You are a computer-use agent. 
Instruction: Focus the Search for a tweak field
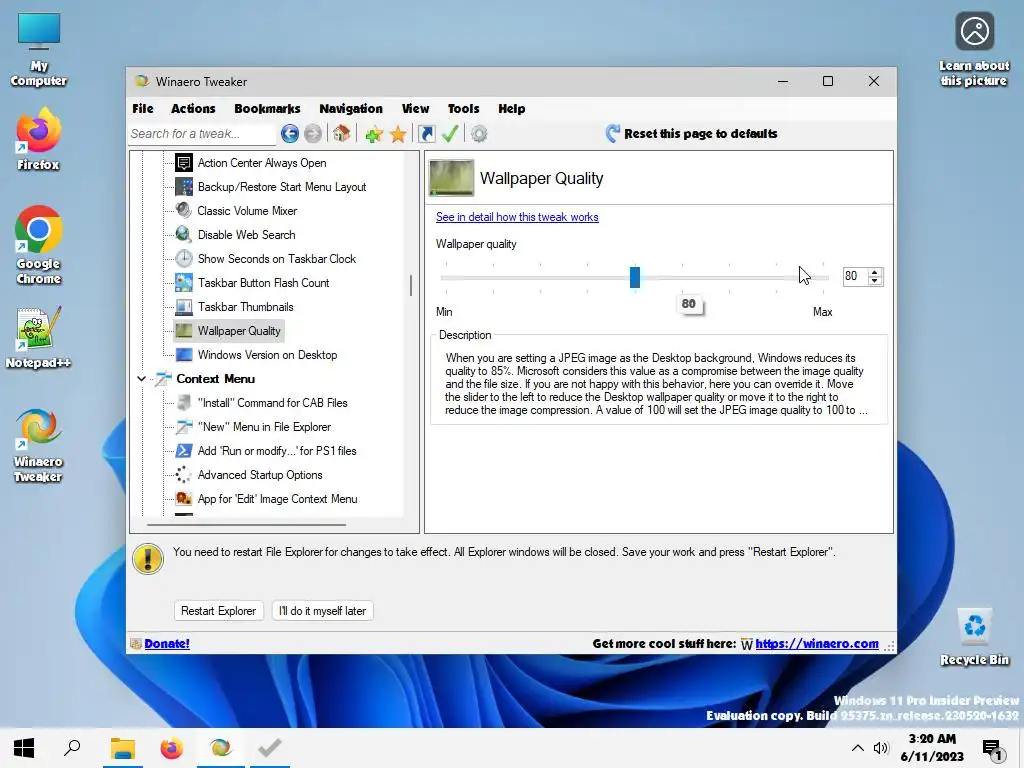point(202,134)
